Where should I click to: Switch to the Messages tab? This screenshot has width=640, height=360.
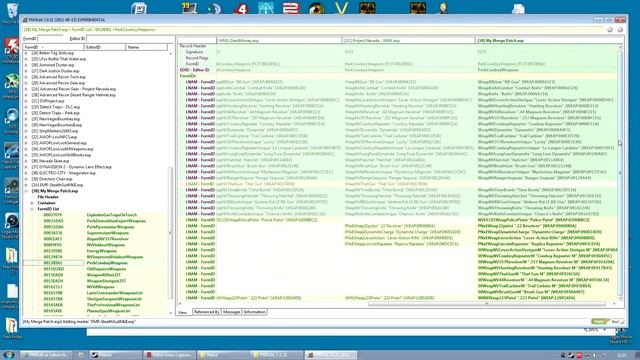tap(231, 312)
